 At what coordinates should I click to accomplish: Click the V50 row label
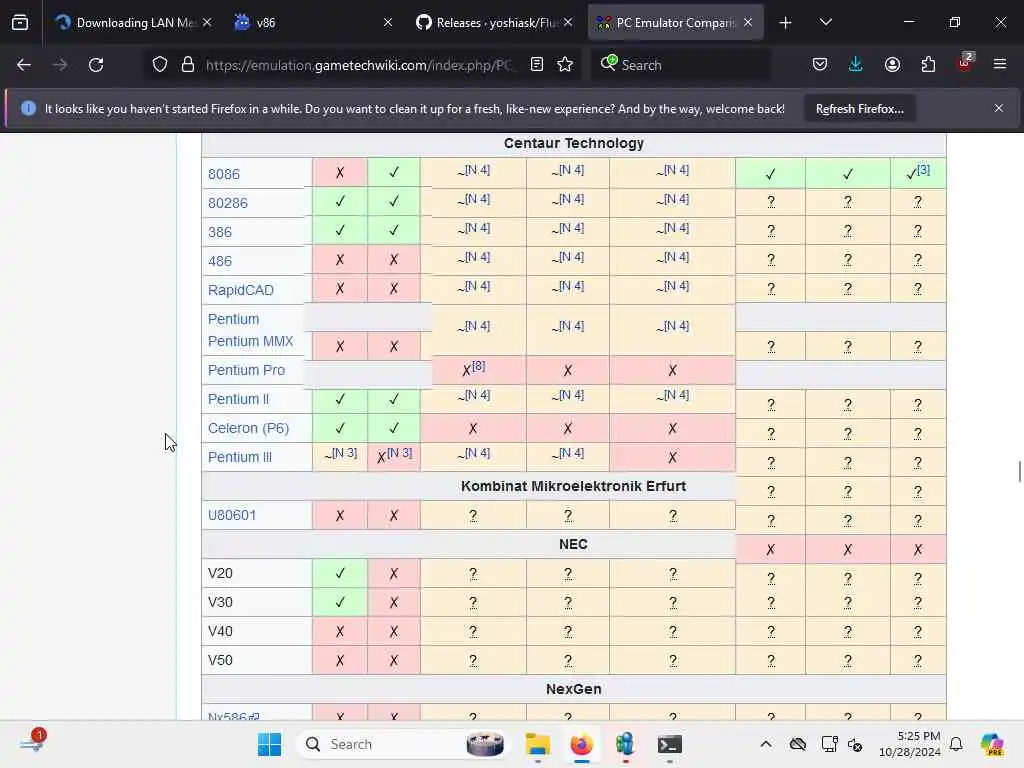pos(219,660)
